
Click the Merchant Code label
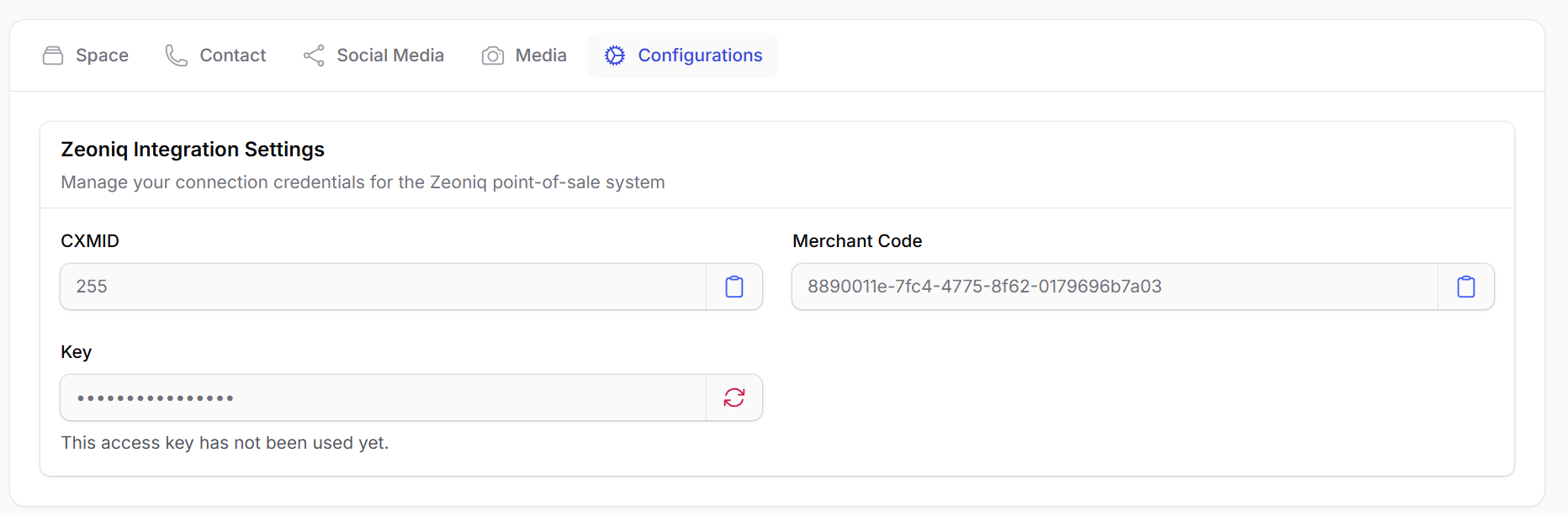tap(857, 241)
